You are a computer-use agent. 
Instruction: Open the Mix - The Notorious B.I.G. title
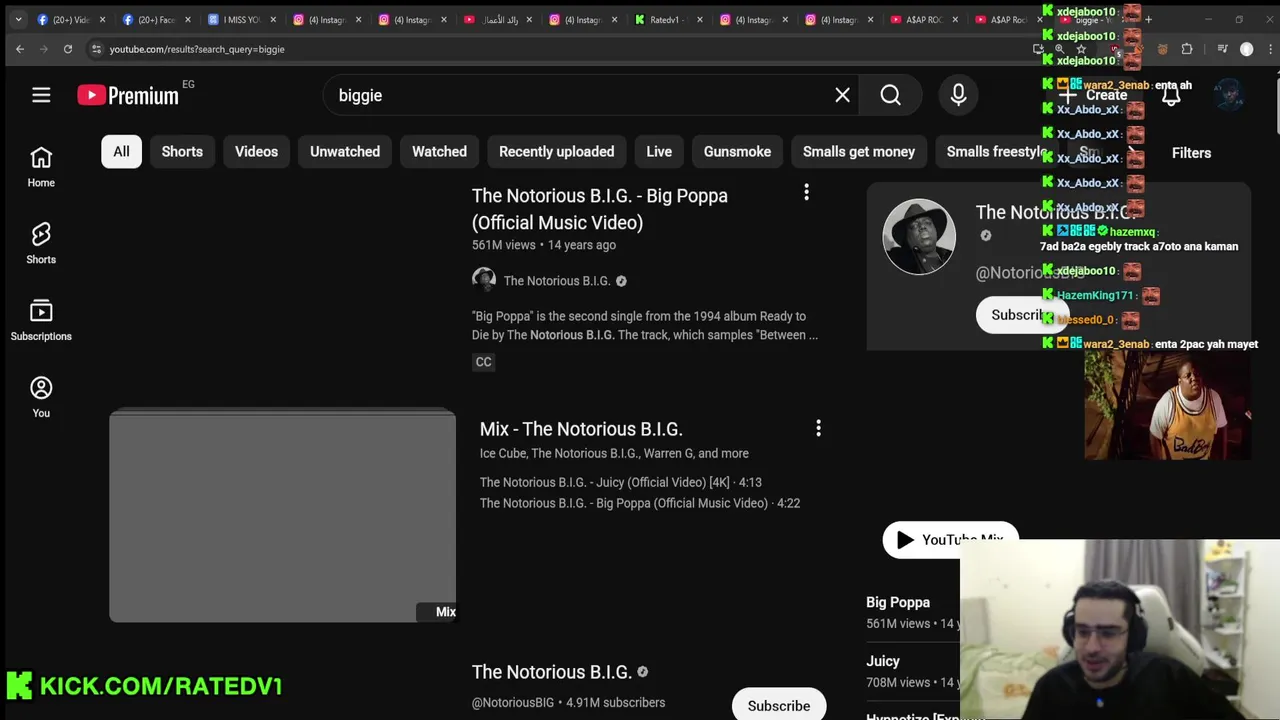click(581, 429)
